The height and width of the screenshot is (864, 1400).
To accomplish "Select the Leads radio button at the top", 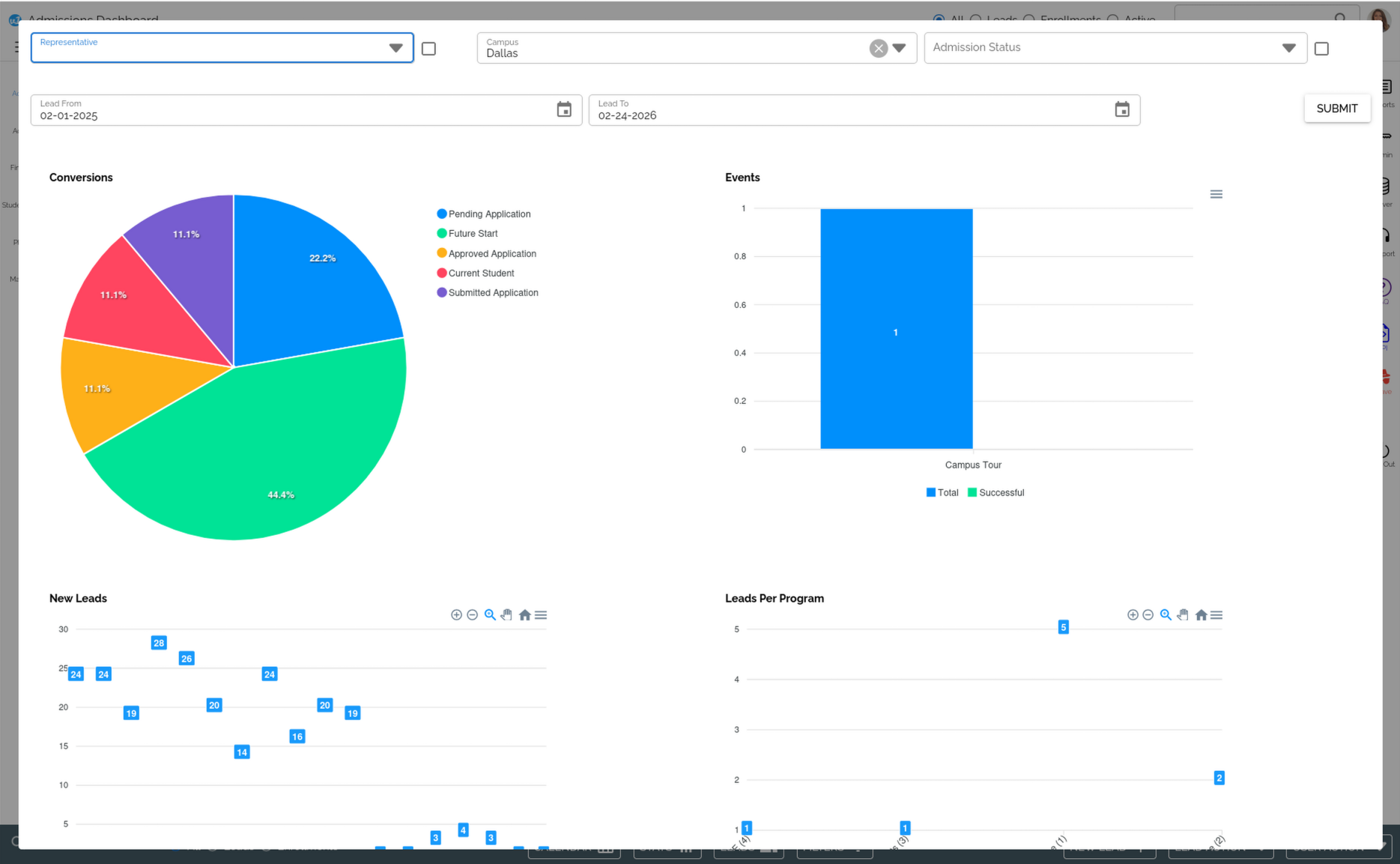I will [976, 20].
